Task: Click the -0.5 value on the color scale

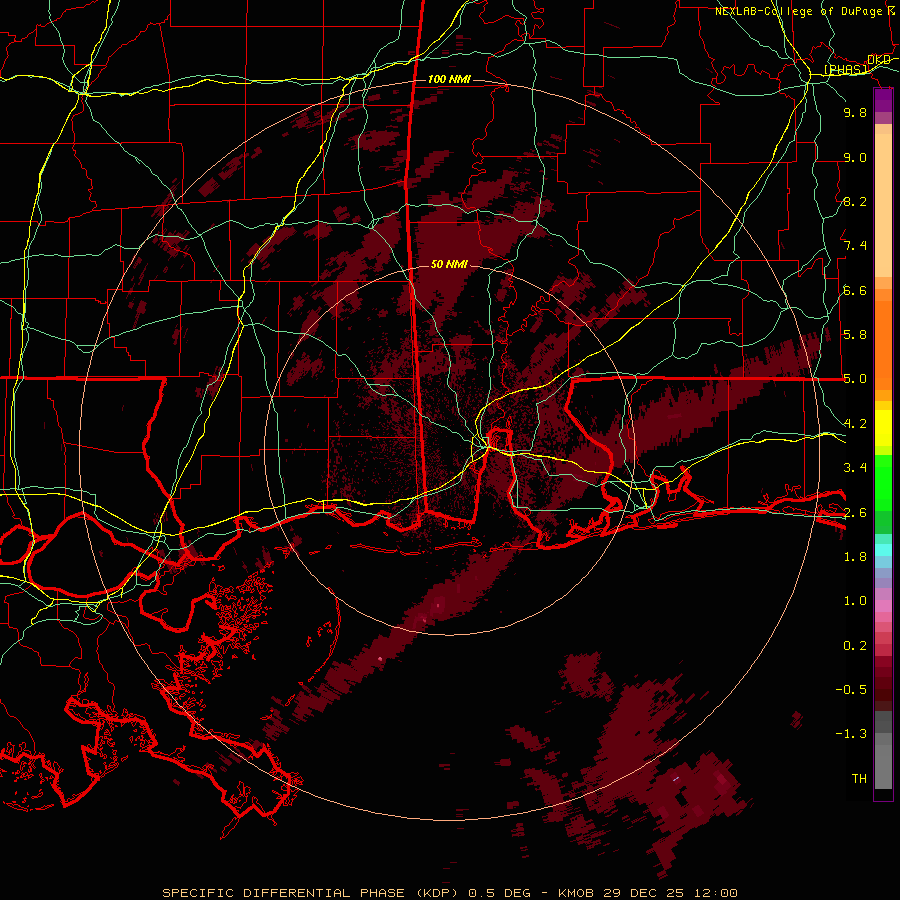Action: point(851,690)
